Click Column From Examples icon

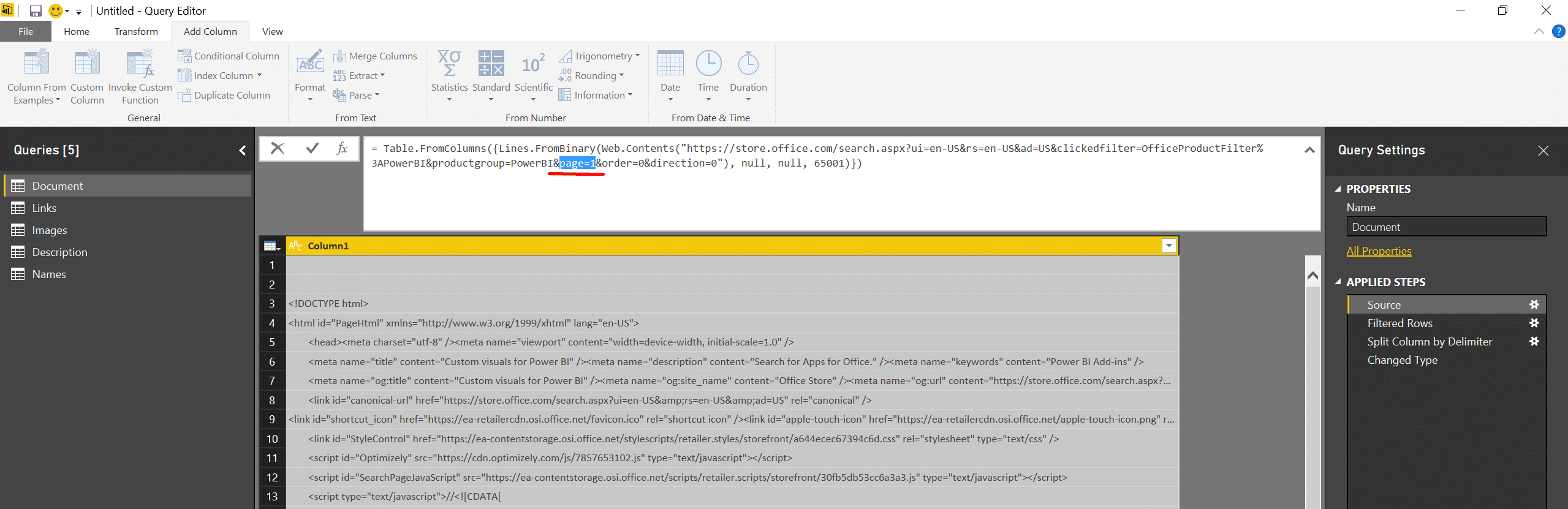click(36, 63)
